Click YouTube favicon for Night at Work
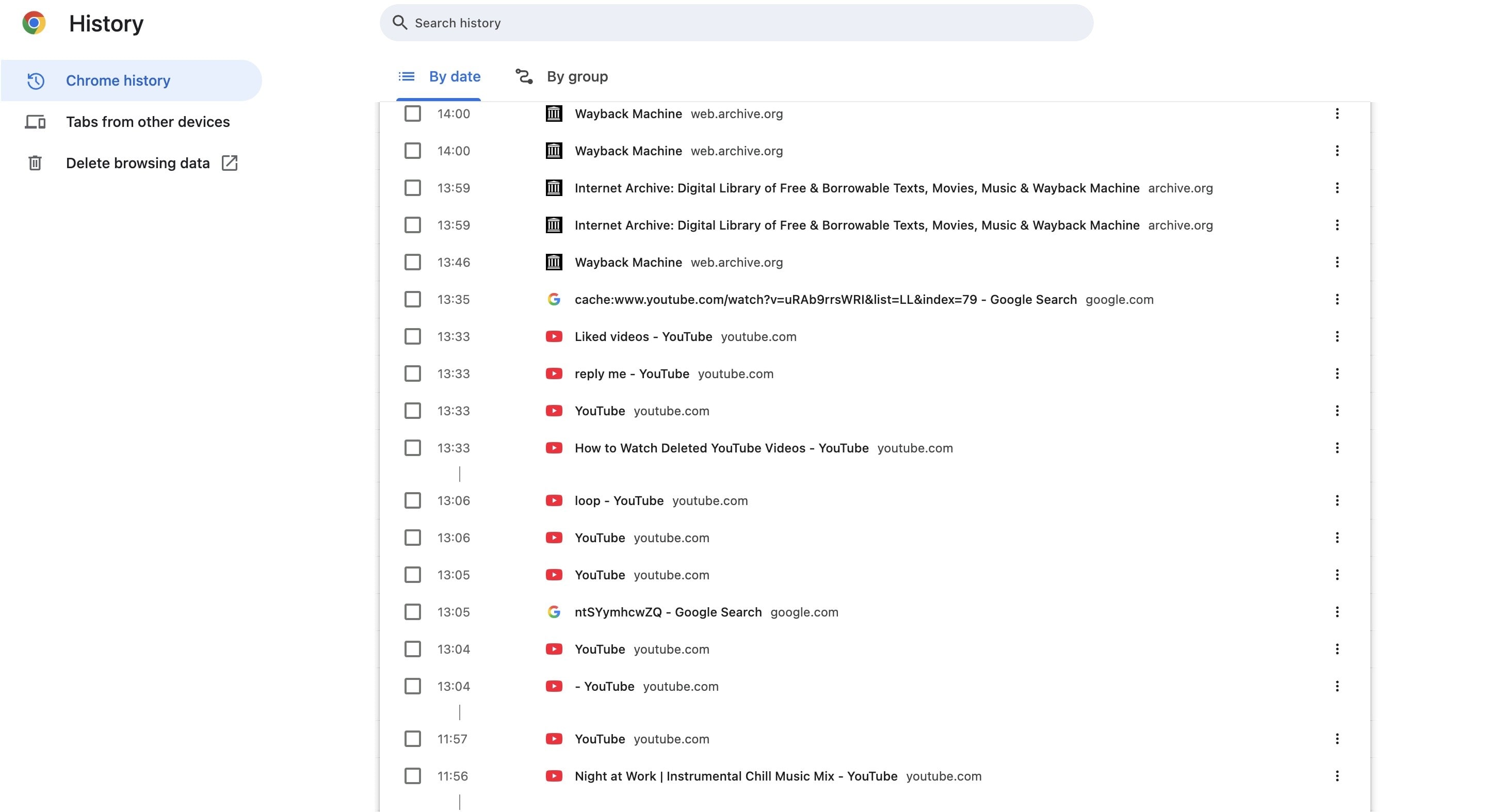This screenshot has height=812, width=1486. [554, 776]
